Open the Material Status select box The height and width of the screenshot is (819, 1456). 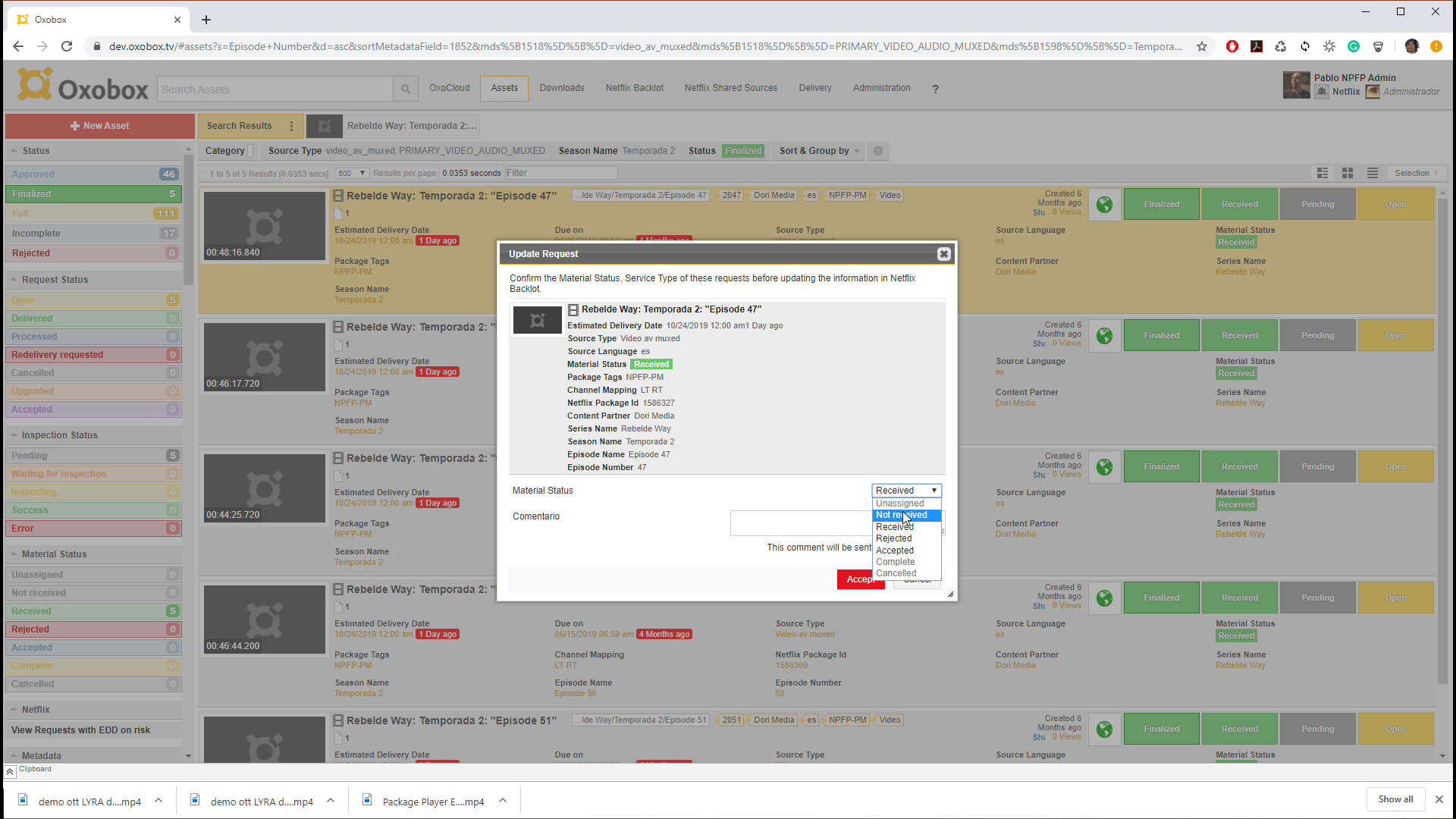pyautogui.click(x=906, y=491)
